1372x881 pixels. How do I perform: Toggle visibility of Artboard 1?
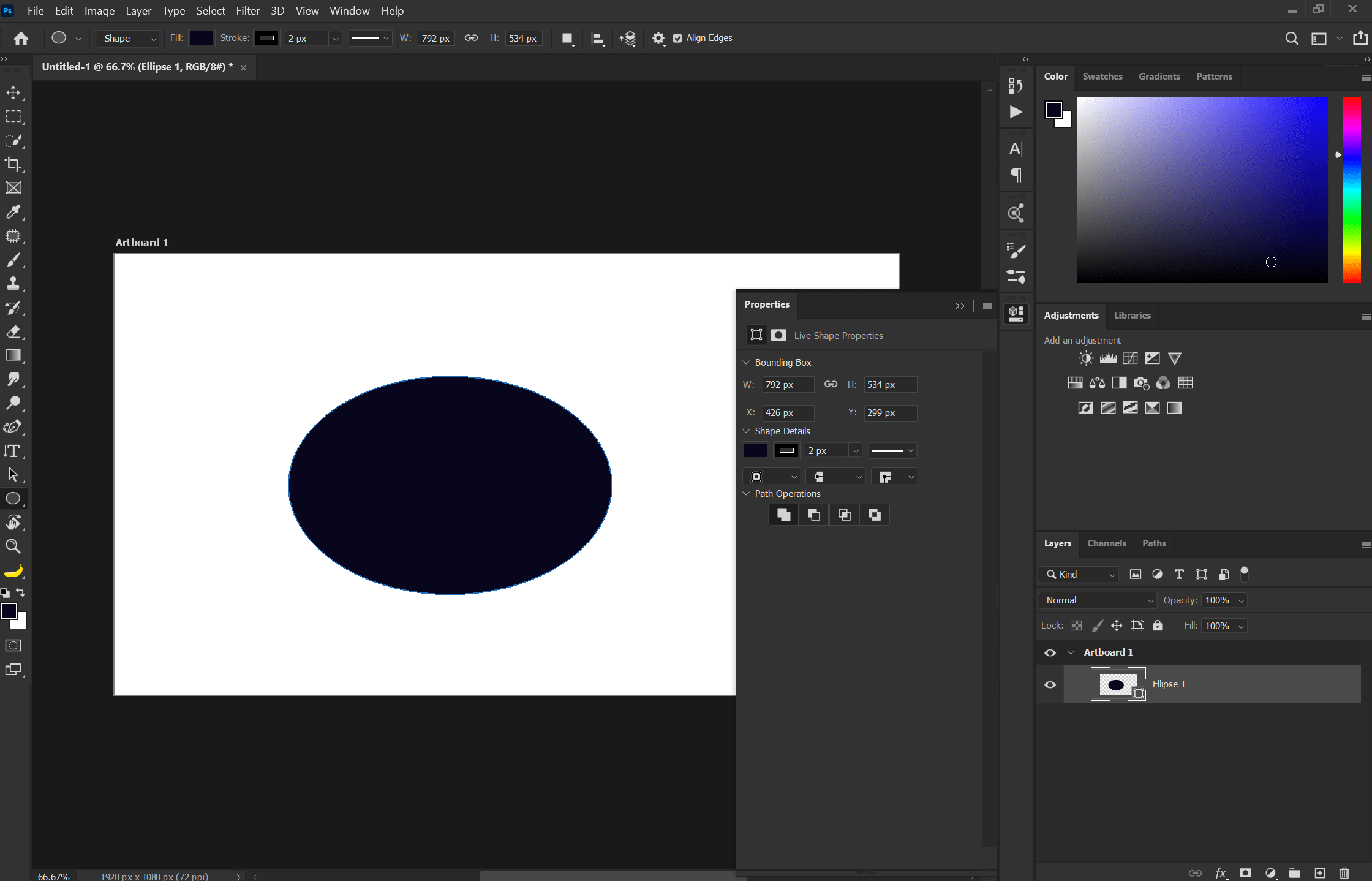[x=1050, y=652]
